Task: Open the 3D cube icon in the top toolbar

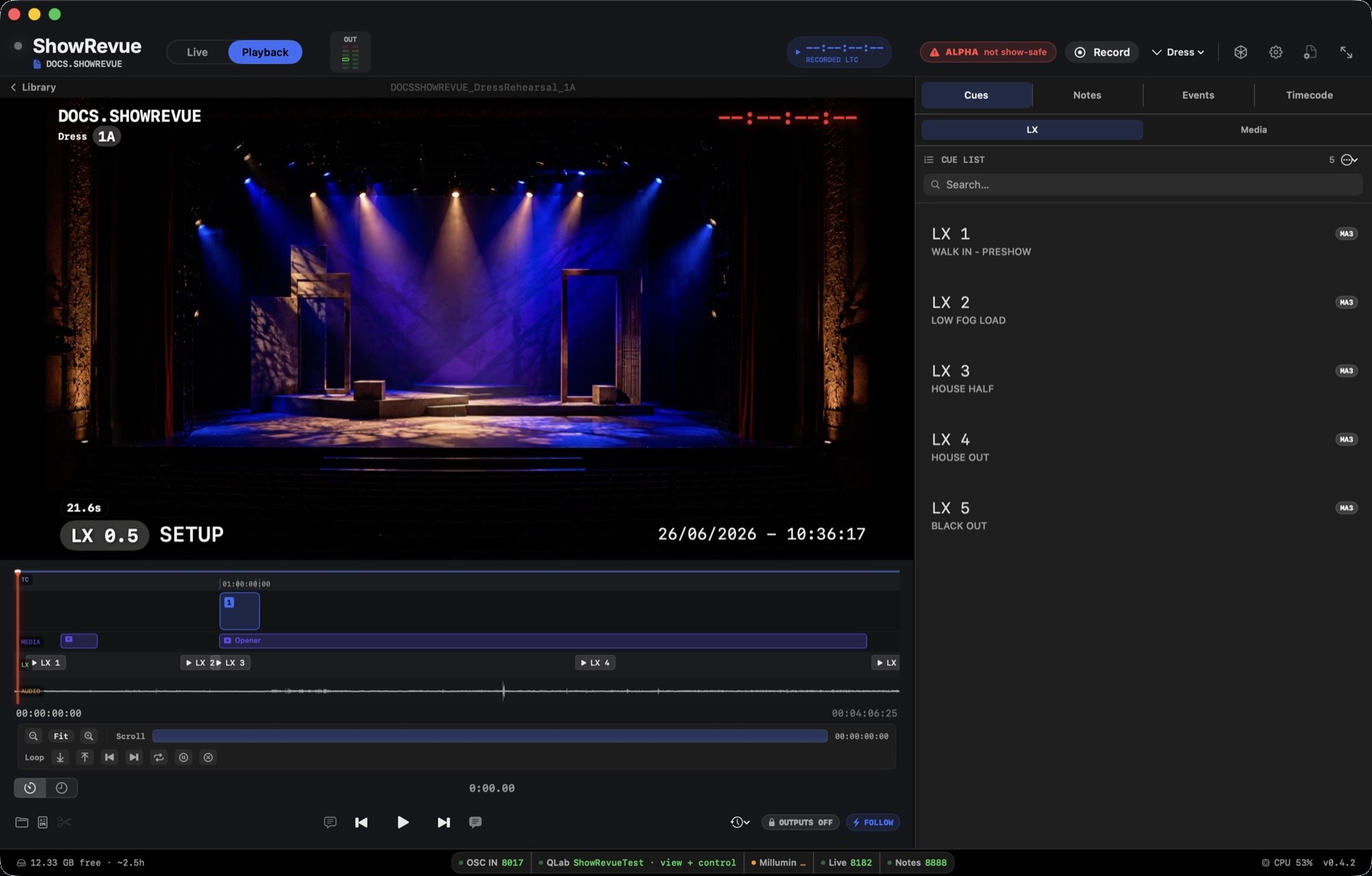Action: point(1241,52)
